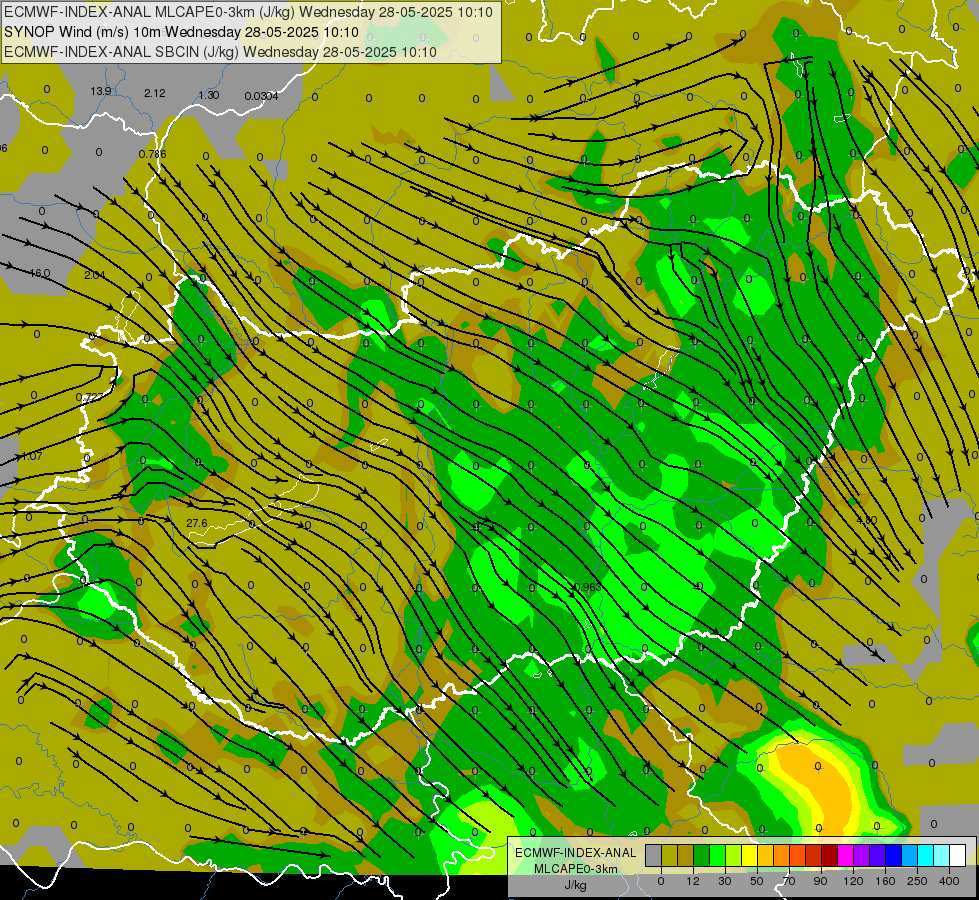Click the dark red legend swatch at value 90
This screenshot has width=979, height=900.
(x=830, y=855)
